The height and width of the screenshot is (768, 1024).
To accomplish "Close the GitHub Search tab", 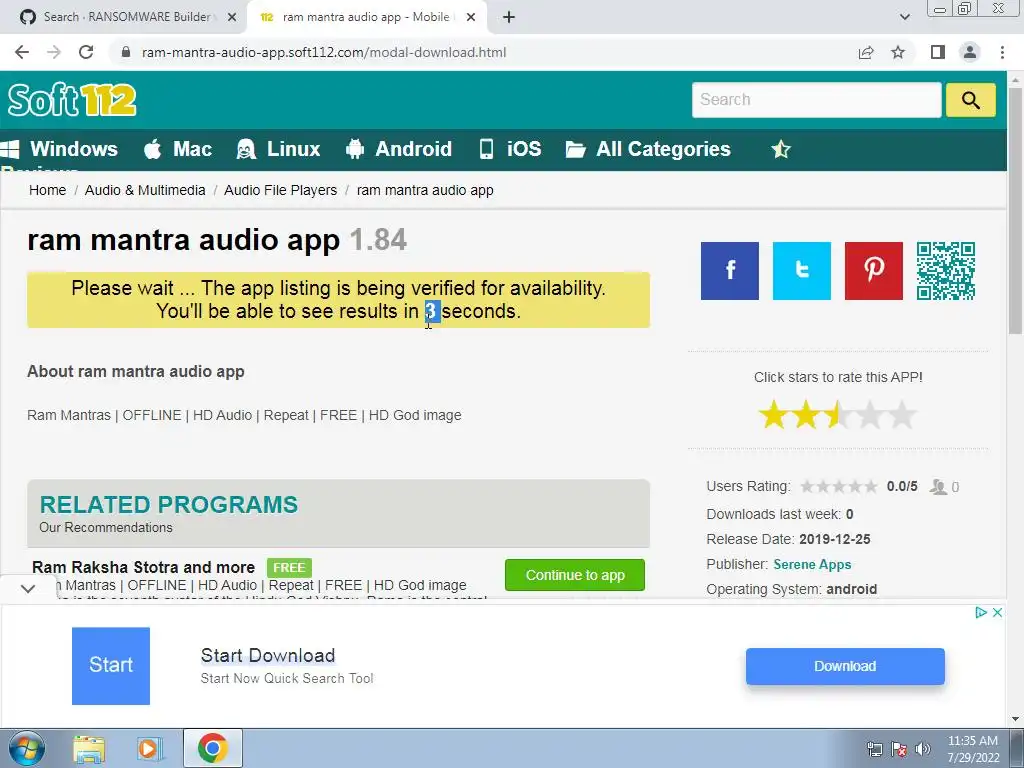I will tap(231, 18).
